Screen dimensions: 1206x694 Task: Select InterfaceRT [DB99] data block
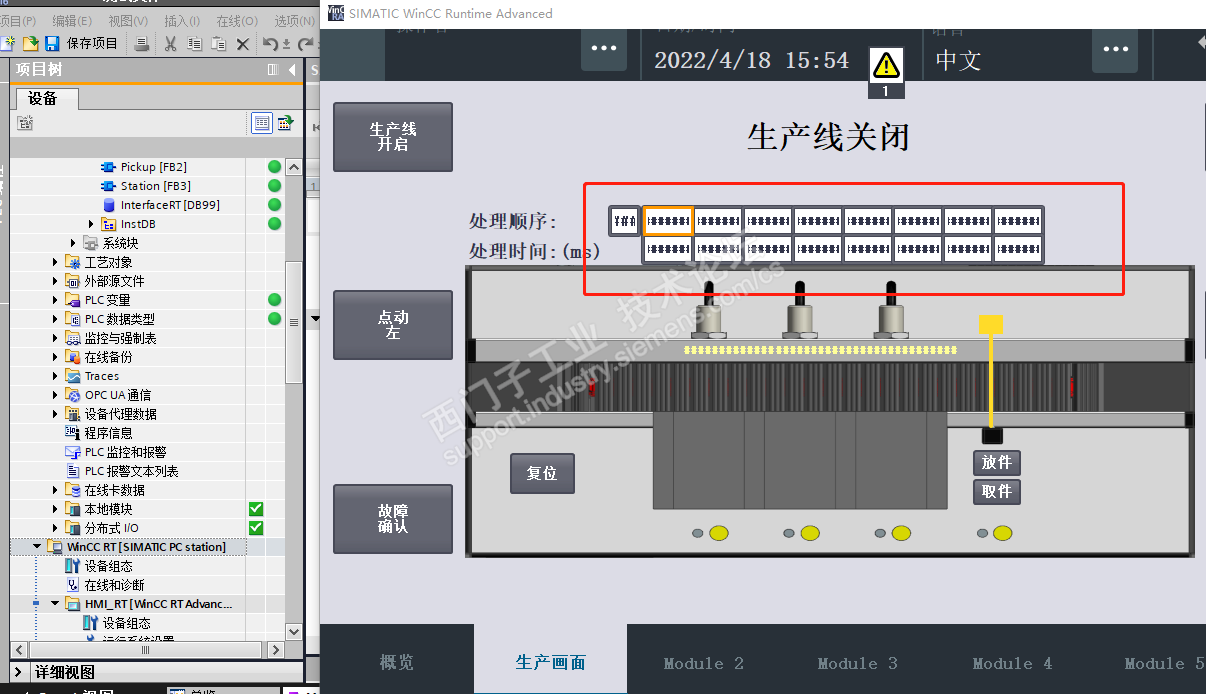click(170, 205)
